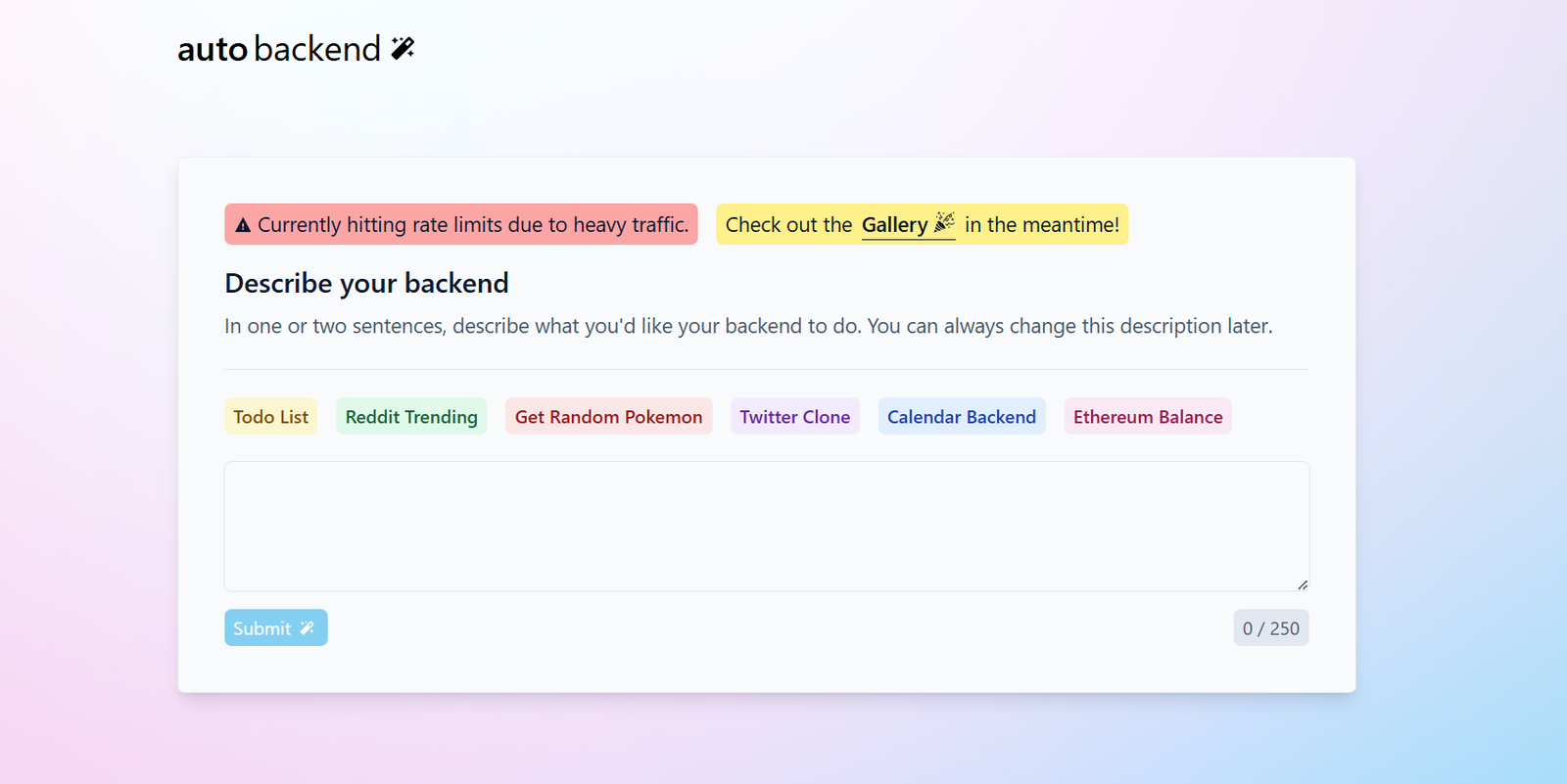Screen dimensions: 1567x784
Task: Click the wand icon inside the Submit button
Action: tap(308, 628)
